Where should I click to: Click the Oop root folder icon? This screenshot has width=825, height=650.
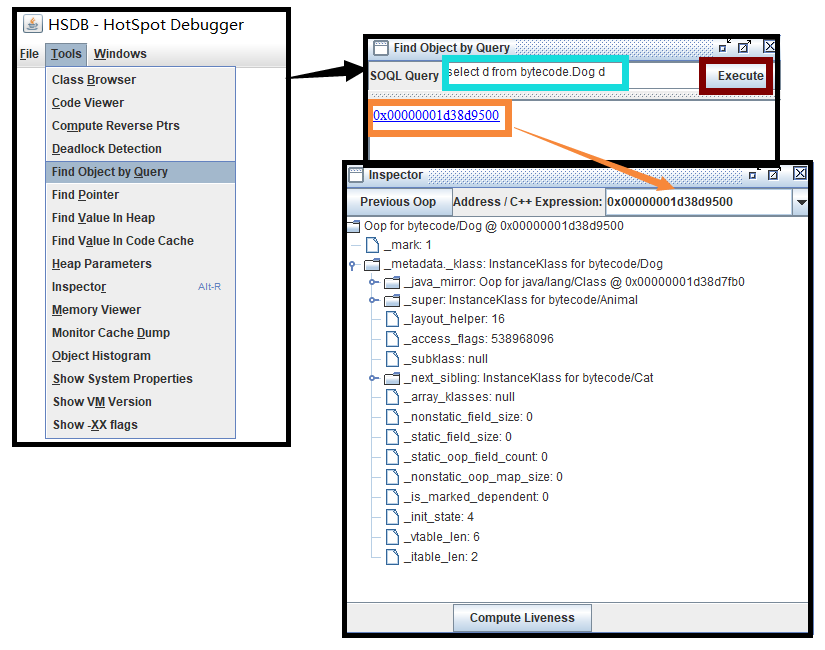pyautogui.click(x=354, y=226)
